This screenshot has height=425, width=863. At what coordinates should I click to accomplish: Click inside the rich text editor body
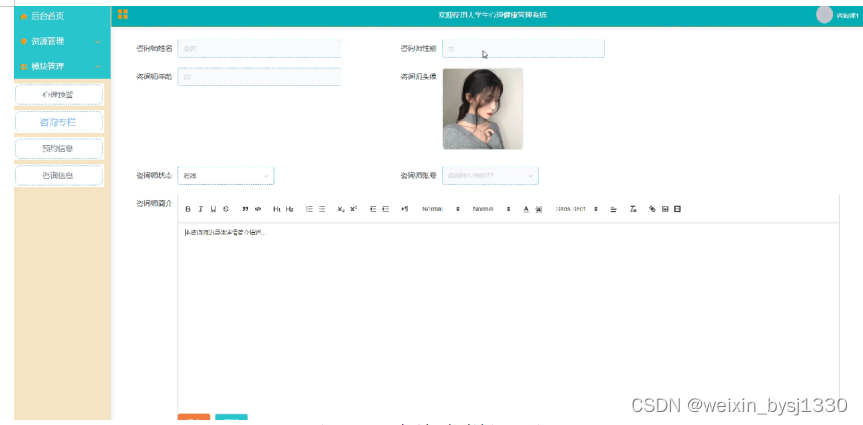[509, 317]
